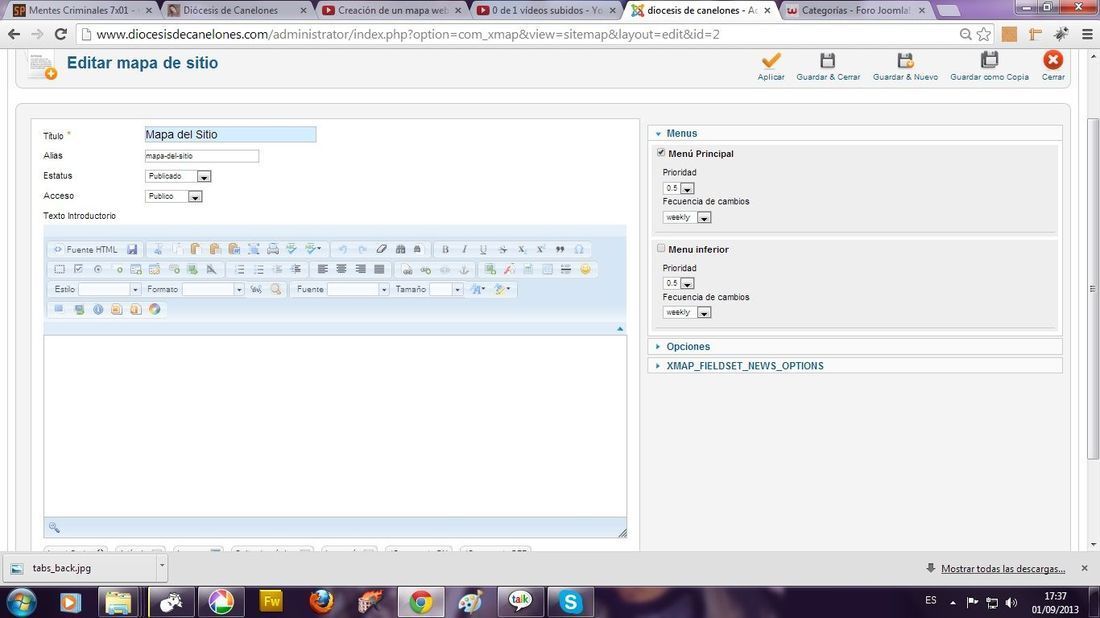
Task: Click the Guardar como Copia icon
Action: [989, 60]
